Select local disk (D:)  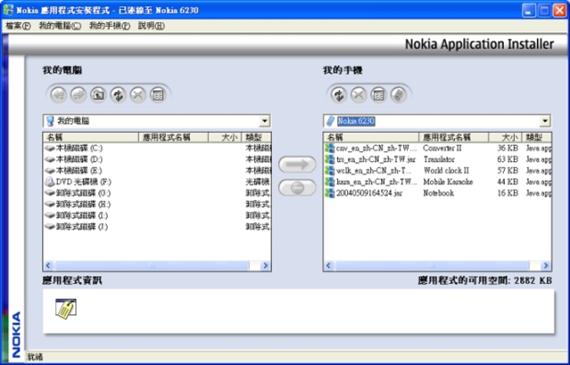tap(74, 159)
